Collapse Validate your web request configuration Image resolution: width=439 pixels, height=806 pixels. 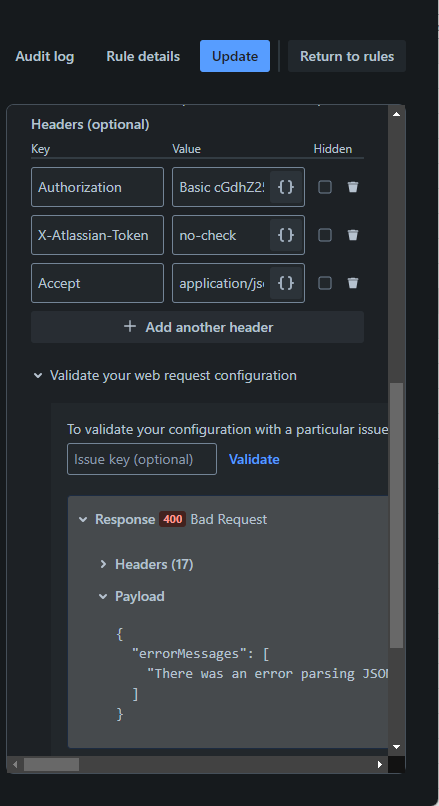tap(38, 376)
